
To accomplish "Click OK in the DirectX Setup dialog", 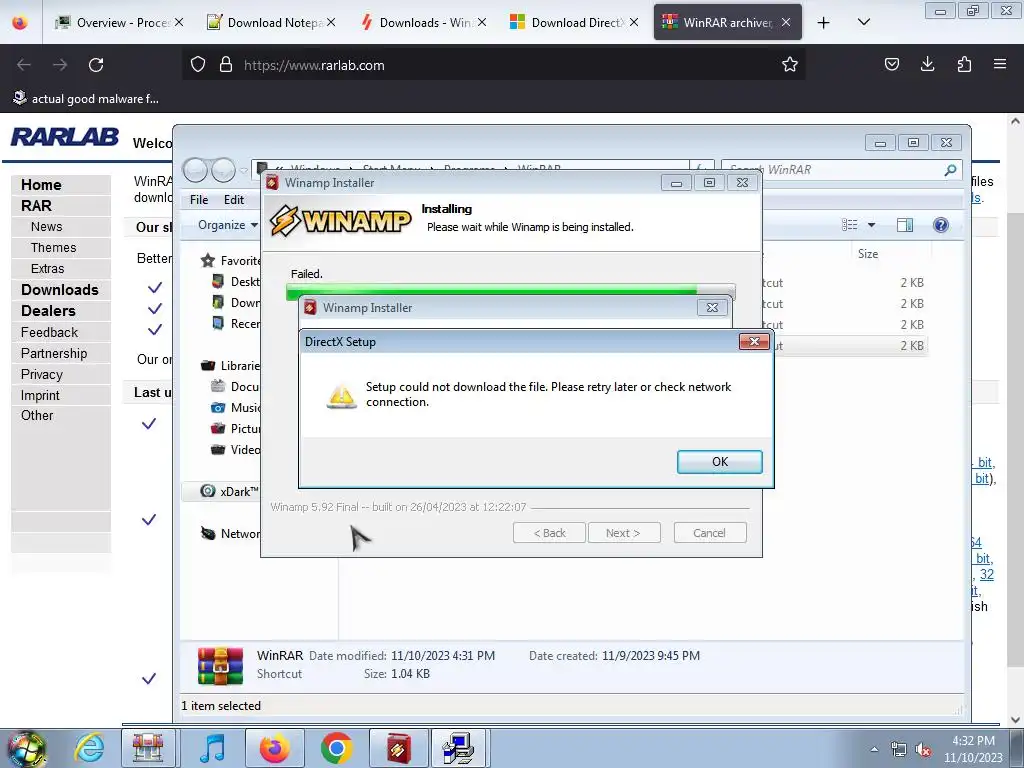I will pos(719,462).
